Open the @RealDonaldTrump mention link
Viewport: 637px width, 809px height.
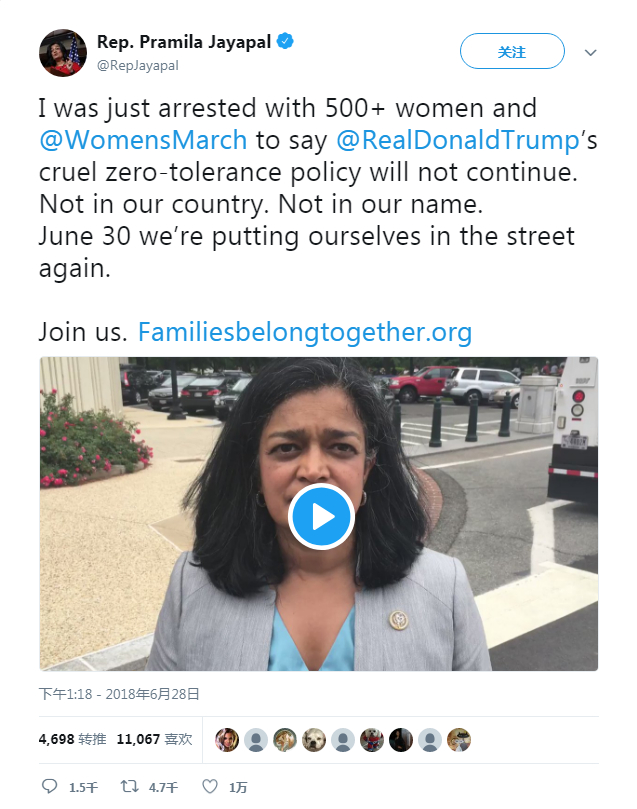tap(457, 139)
